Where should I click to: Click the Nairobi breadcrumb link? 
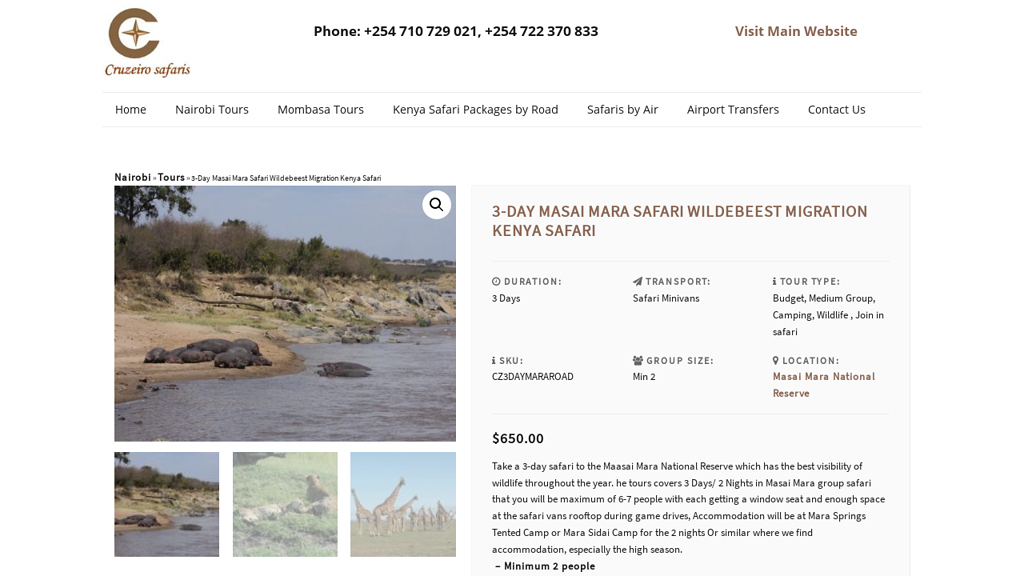133,178
